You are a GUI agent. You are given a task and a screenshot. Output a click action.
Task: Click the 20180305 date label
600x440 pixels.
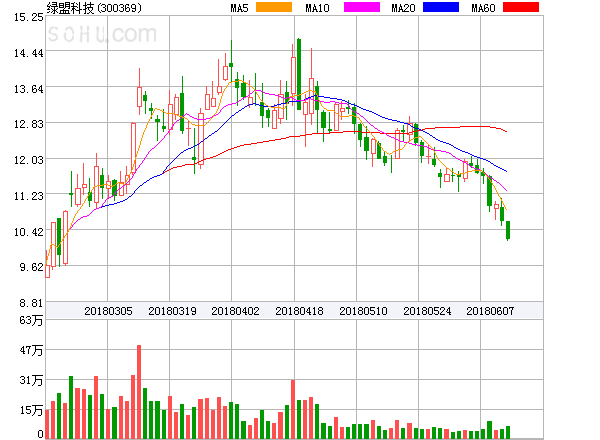(x=108, y=311)
